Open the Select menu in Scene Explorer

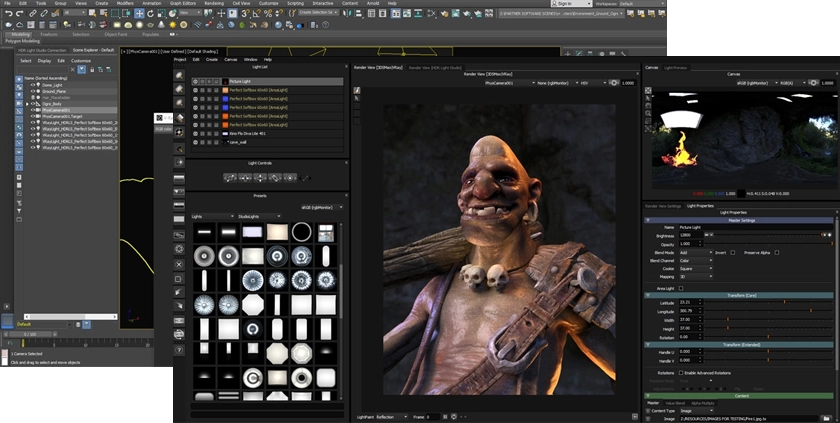tap(26, 61)
